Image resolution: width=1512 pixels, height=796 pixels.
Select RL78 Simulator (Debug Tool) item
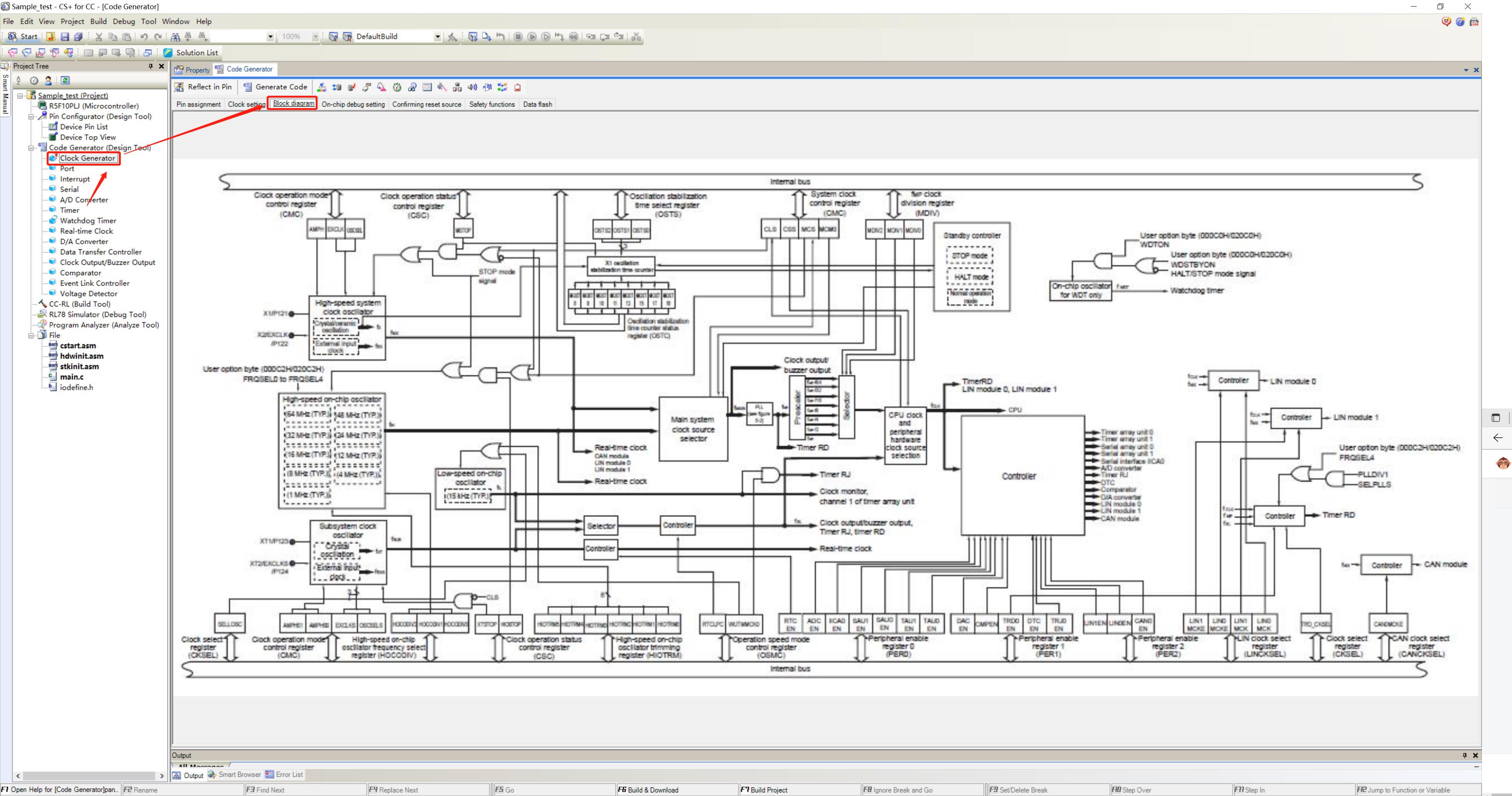97,315
